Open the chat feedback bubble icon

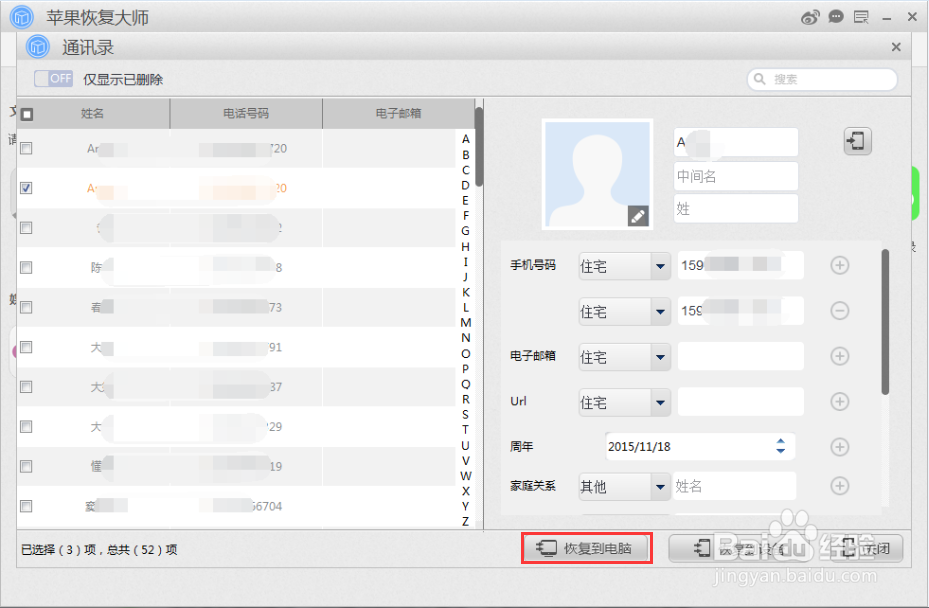coord(836,17)
